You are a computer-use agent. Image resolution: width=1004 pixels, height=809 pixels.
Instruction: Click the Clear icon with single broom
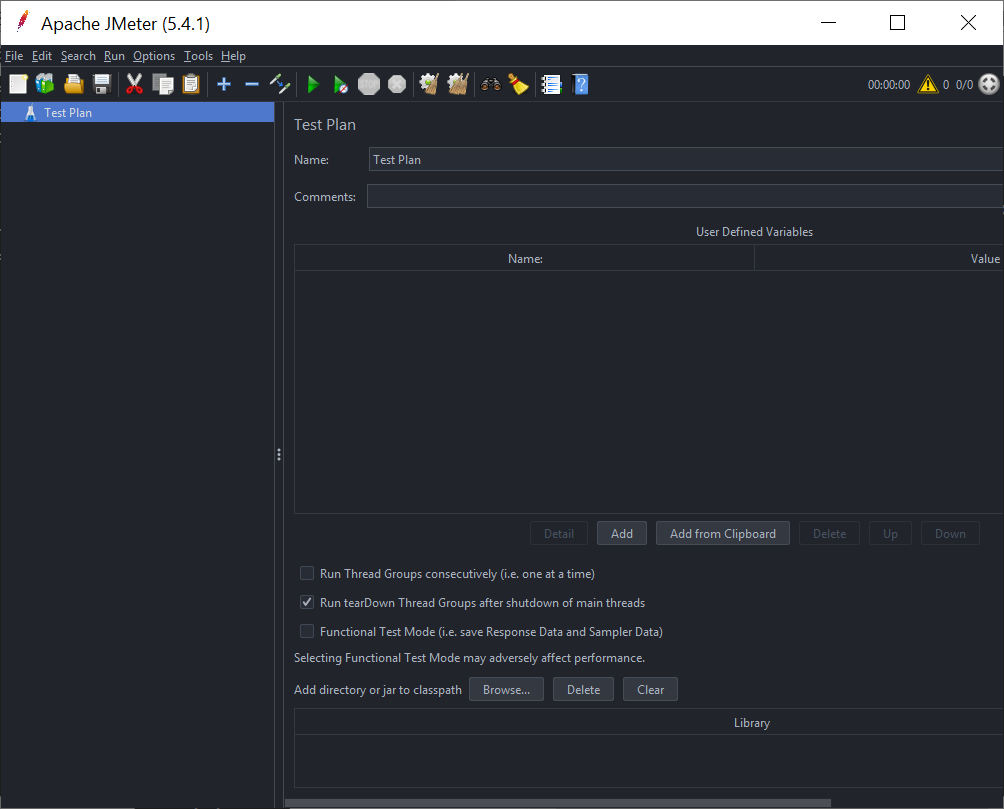tap(429, 84)
